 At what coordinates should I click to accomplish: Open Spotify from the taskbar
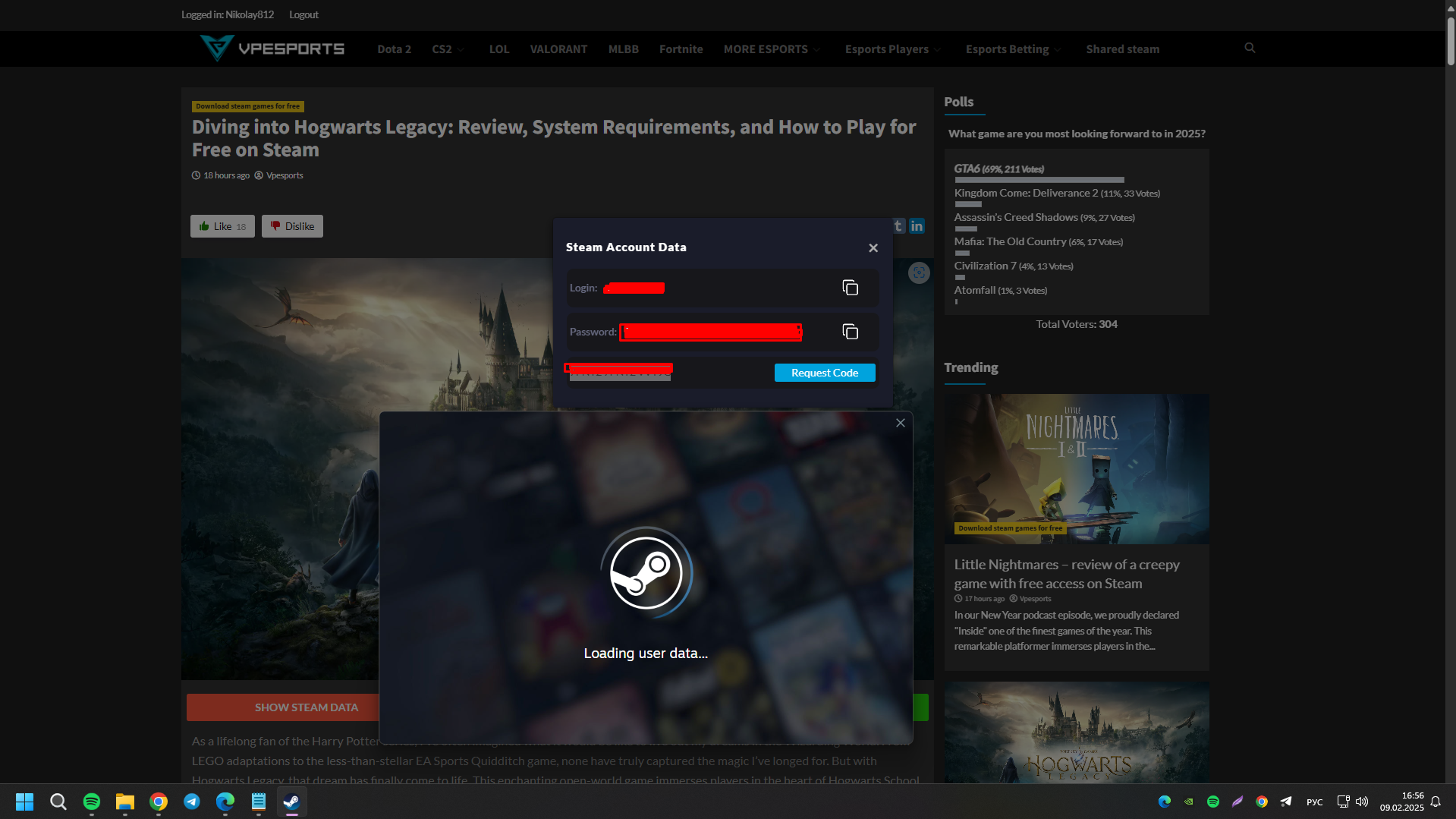pyautogui.click(x=91, y=802)
